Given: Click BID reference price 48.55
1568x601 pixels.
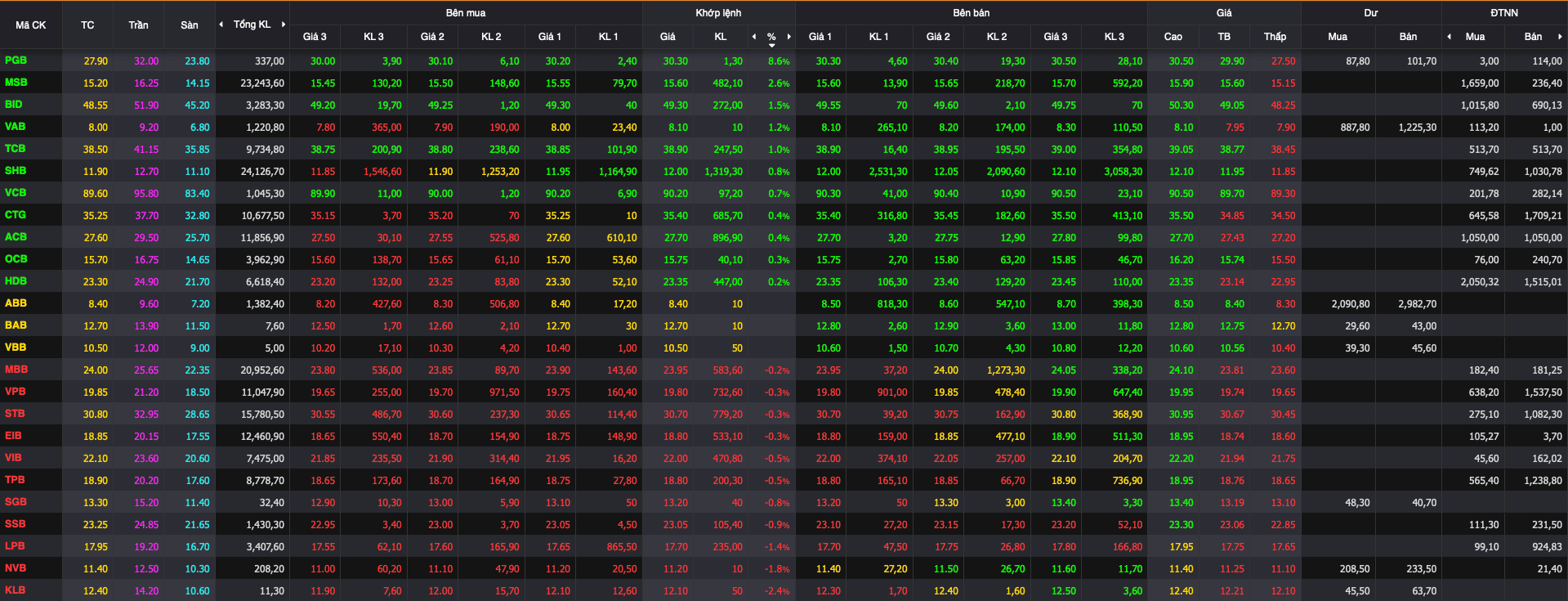Looking at the screenshot, I should tap(95, 105).
